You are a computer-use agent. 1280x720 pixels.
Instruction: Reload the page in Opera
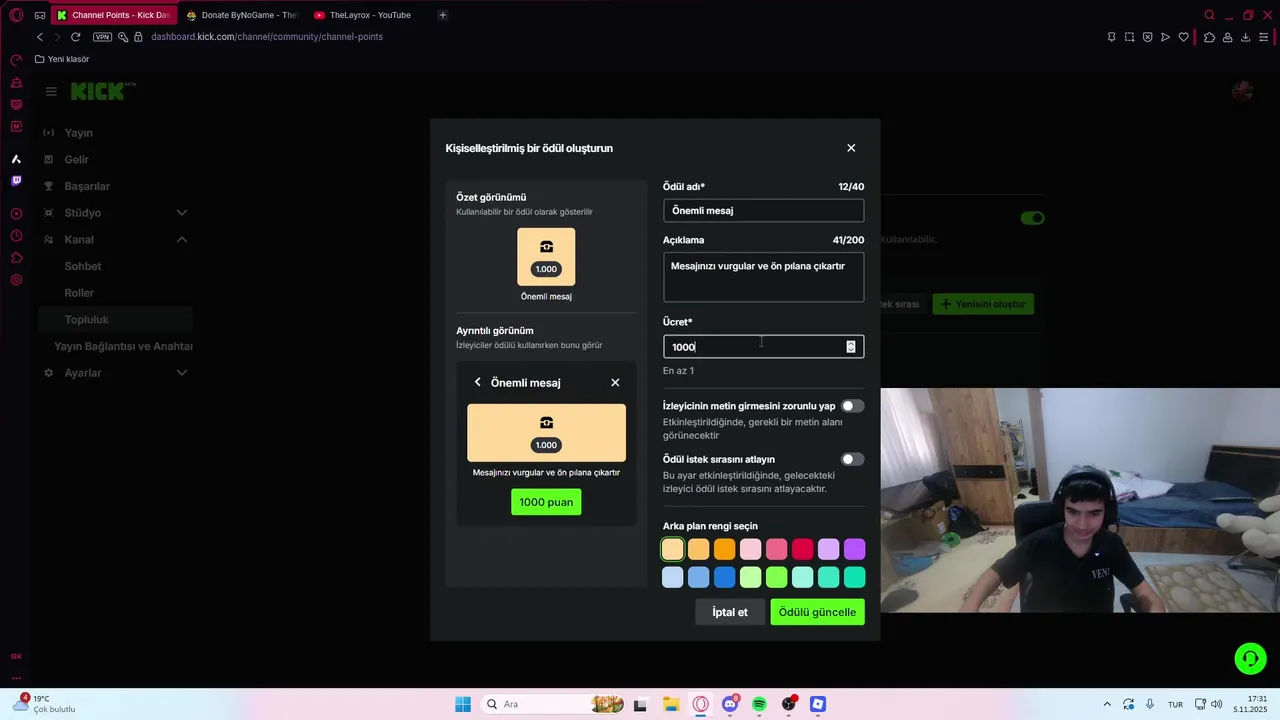click(x=75, y=37)
